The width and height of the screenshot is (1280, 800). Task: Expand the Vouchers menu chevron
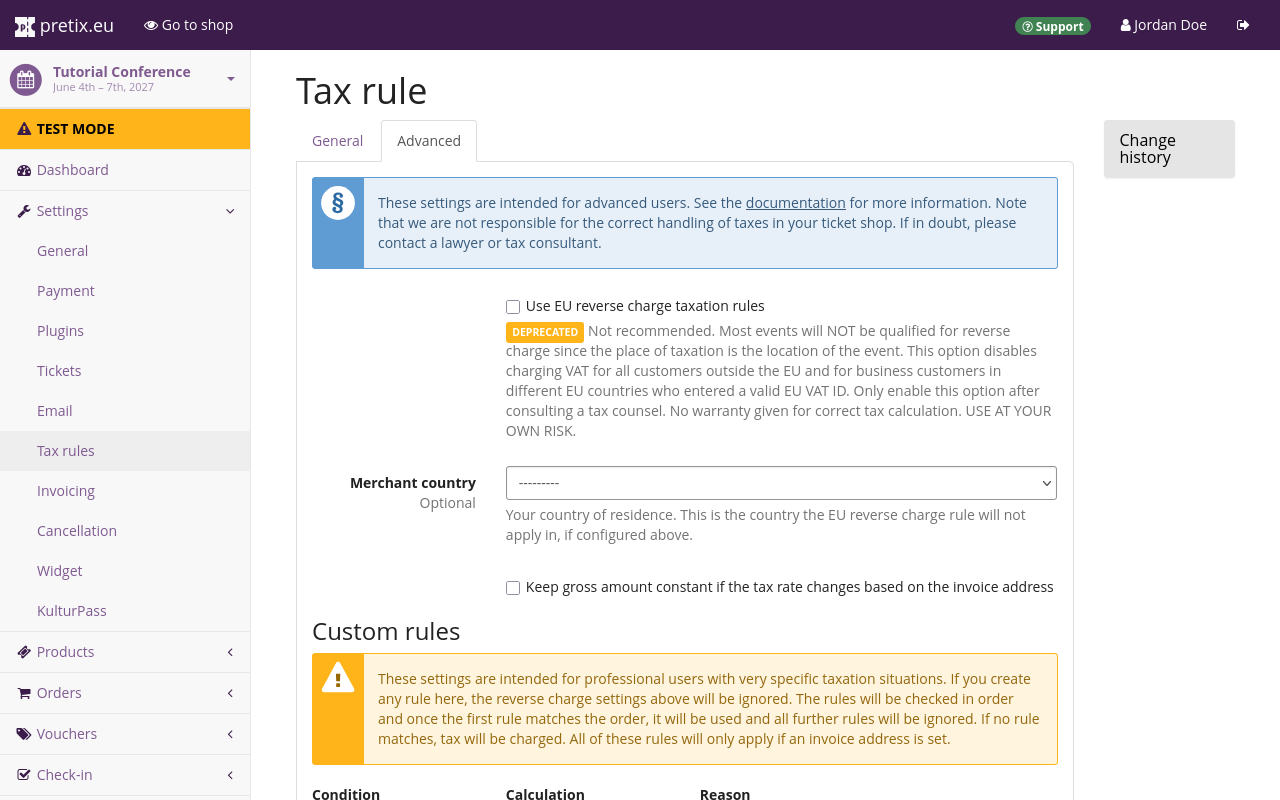pos(230,734)
